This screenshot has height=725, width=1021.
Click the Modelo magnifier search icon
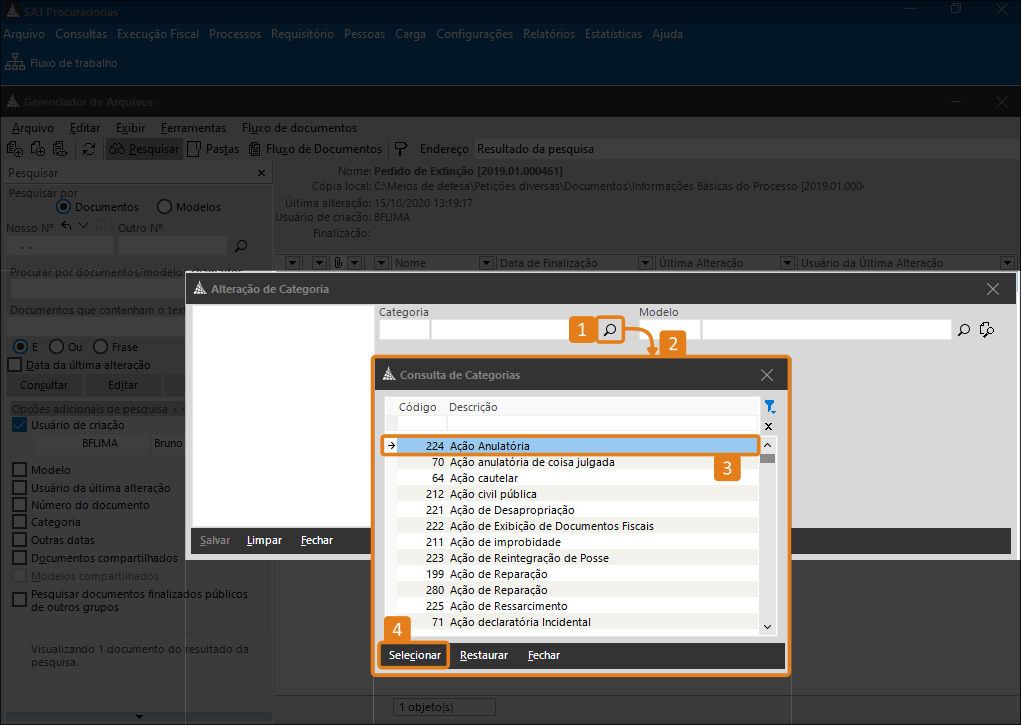(964, 329)
